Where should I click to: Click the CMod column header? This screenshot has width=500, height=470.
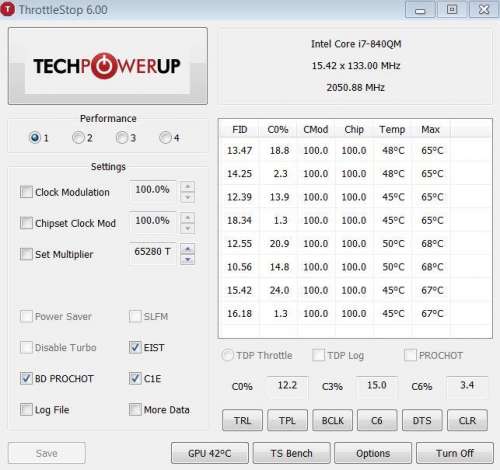coord(316,129)
